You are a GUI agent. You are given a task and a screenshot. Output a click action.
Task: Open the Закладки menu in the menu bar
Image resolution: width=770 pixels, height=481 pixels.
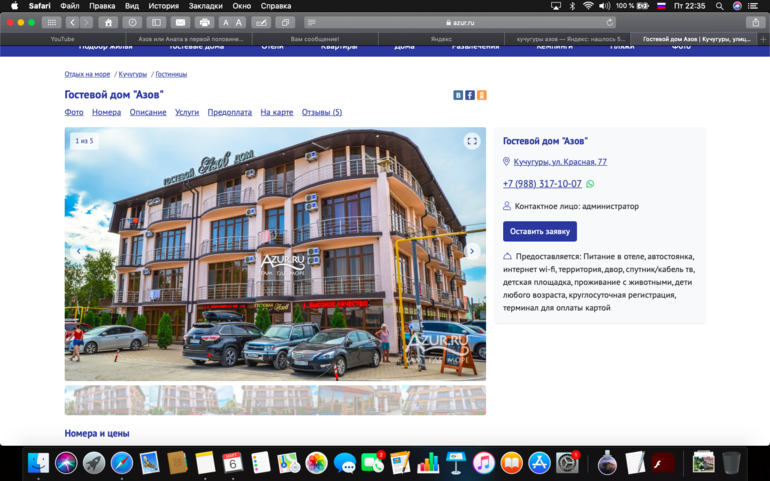tap(205, 6)
